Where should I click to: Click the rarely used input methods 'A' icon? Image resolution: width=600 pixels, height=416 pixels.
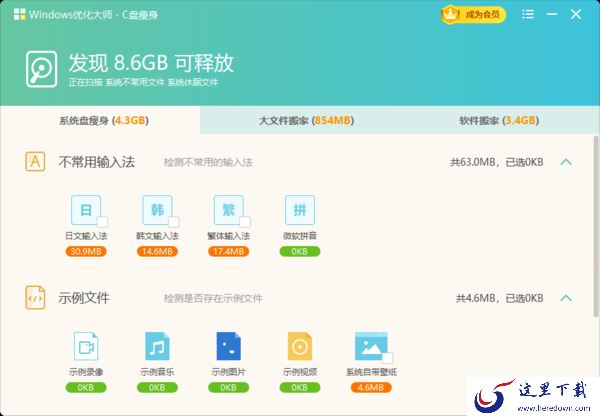35,162
